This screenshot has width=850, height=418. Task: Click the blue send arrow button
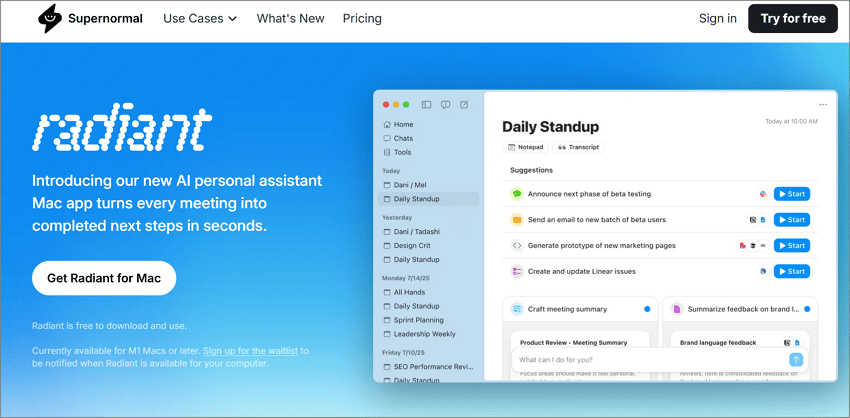(796, 359)
